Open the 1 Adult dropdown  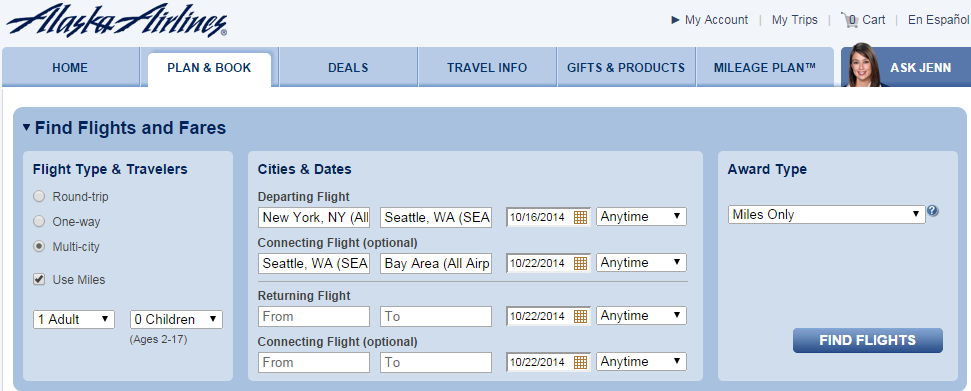click(74, 319)
